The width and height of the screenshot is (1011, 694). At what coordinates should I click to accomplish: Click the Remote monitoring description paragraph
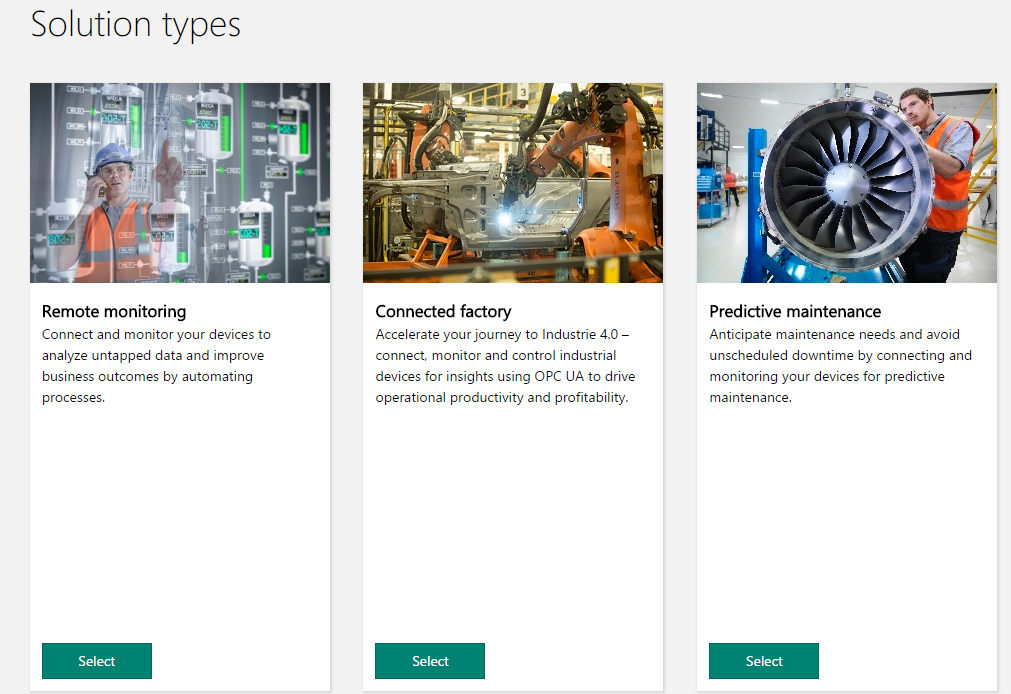(x=156, y=366)
